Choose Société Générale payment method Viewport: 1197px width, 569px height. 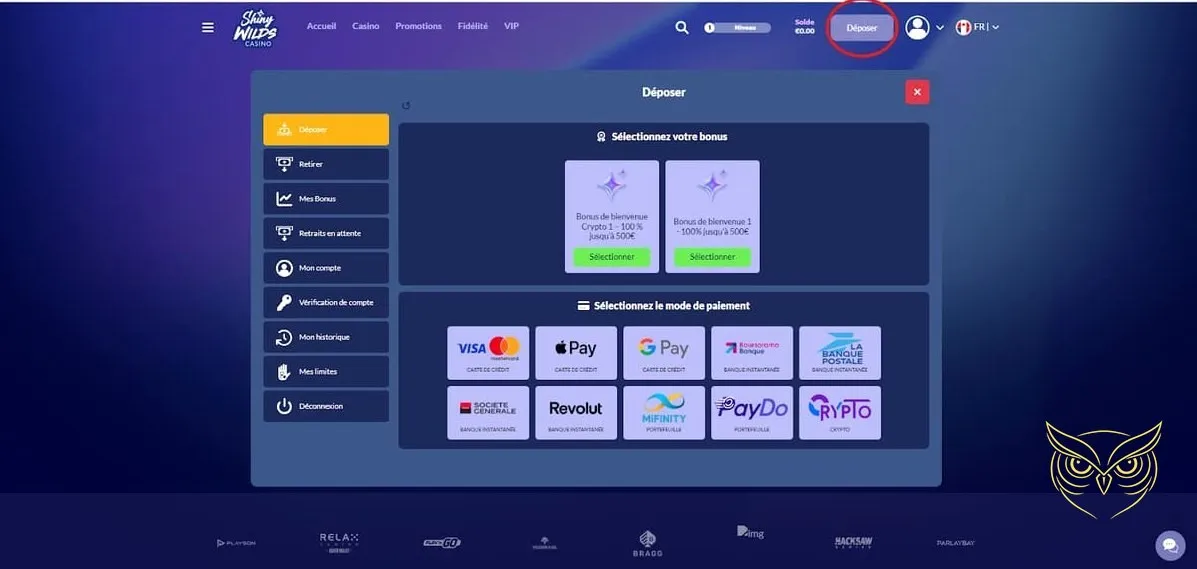pyautogui.click(x=488, y=412)
